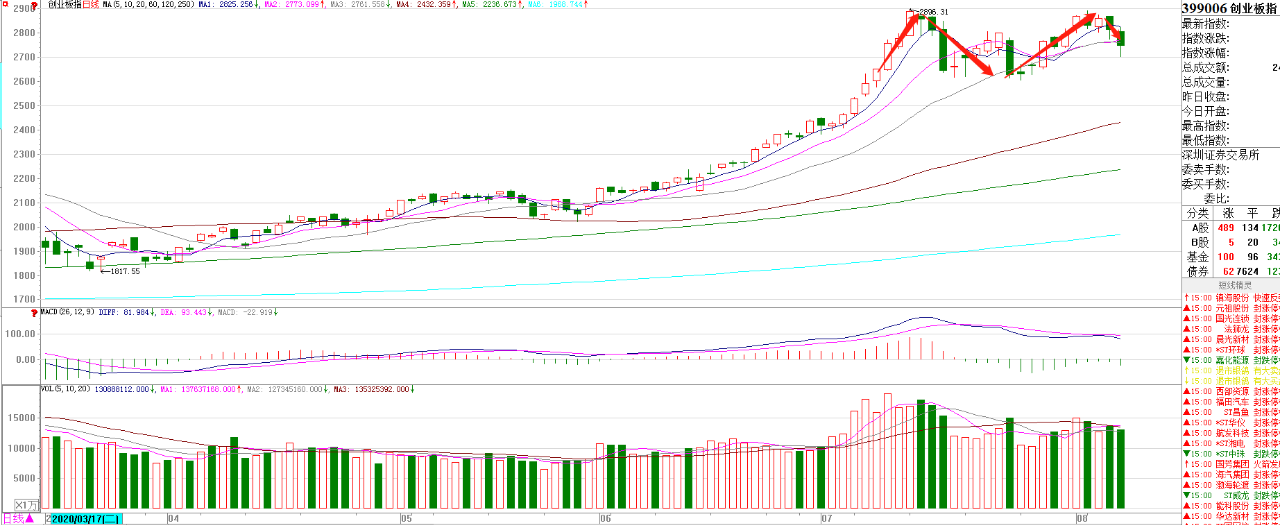
Task: Select the 债券 row in statistics table
Action: coord(1231,271)
